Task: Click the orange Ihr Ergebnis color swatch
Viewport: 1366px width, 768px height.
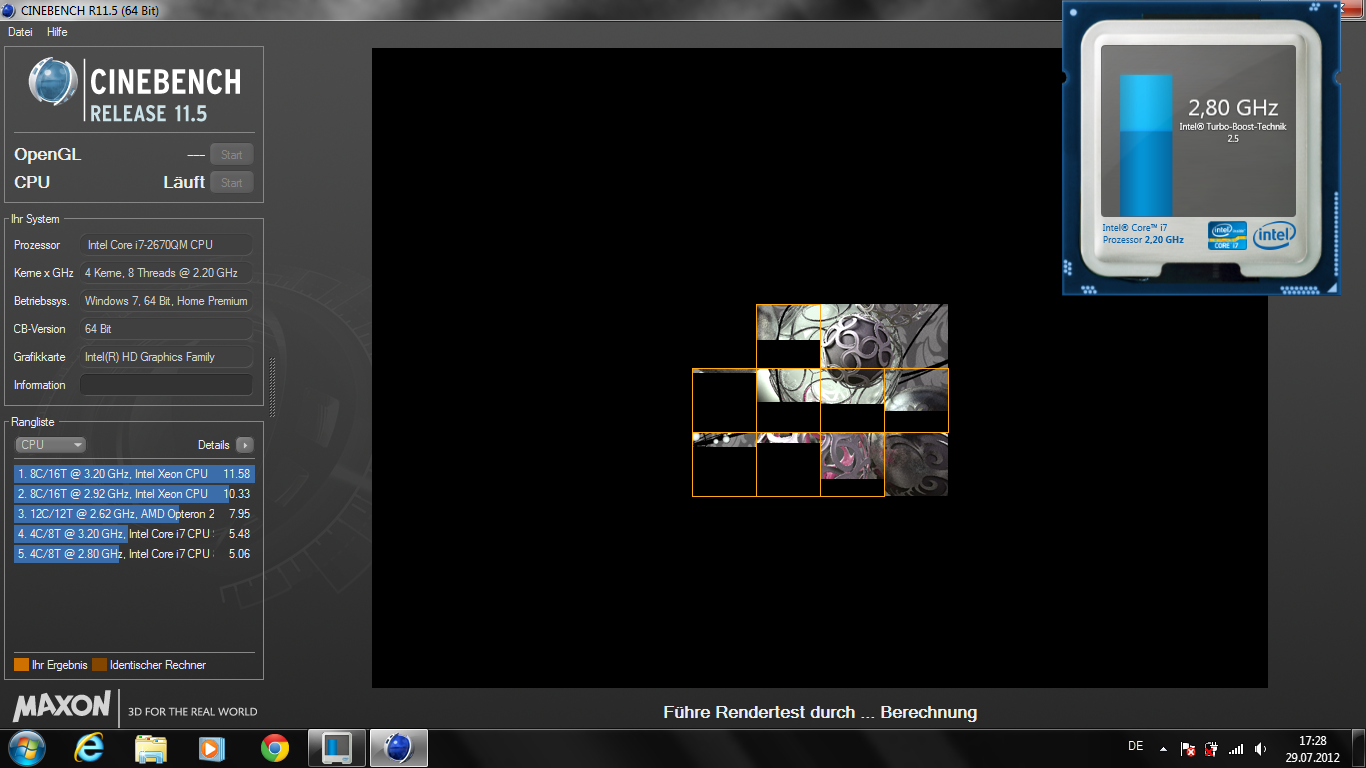Action: [21, 665]
